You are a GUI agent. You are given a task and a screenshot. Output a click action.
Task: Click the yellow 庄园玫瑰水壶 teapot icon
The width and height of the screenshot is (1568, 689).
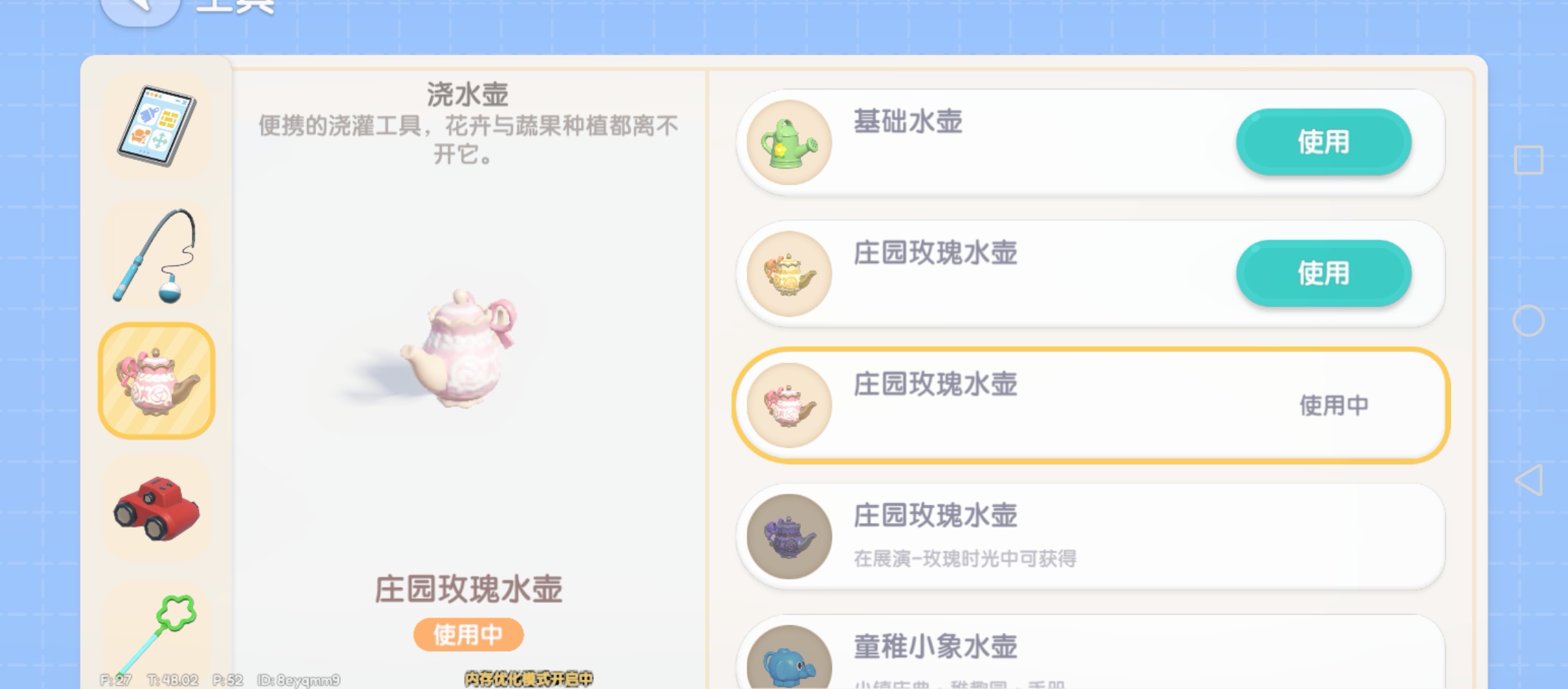(x=789, y=274)
